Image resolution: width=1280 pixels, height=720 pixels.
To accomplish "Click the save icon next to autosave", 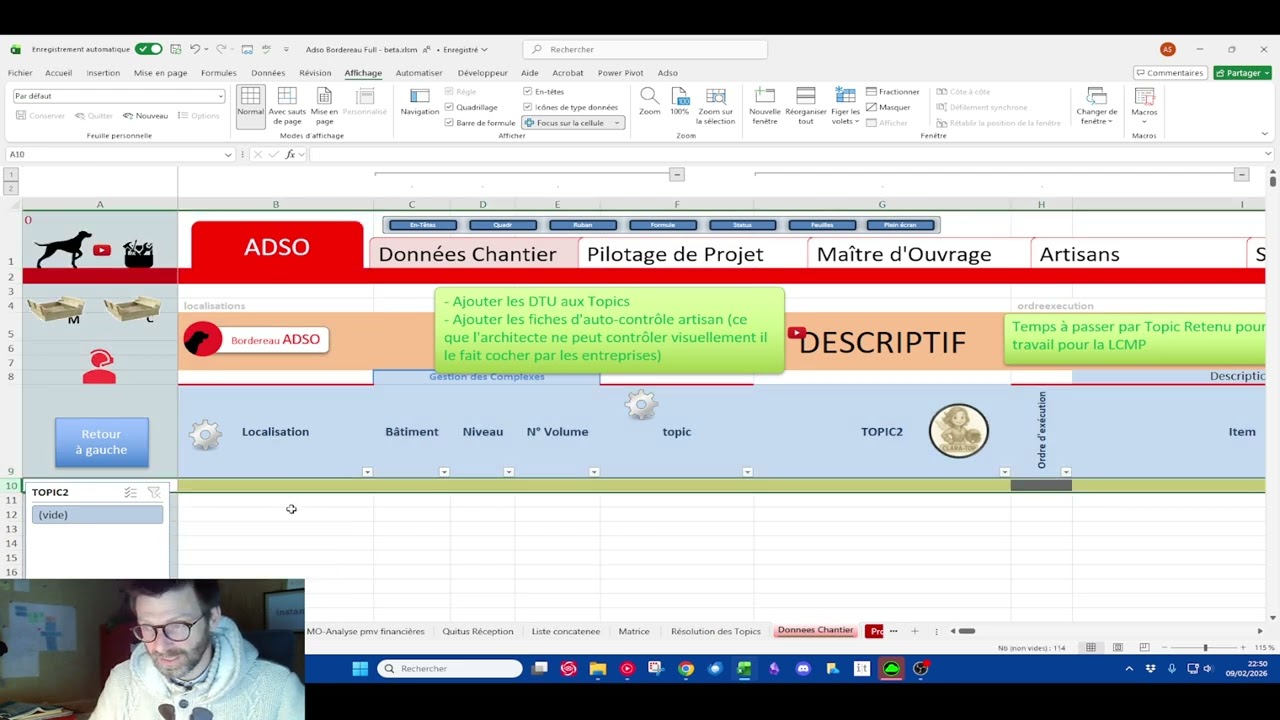I will [x=176, y=49].
